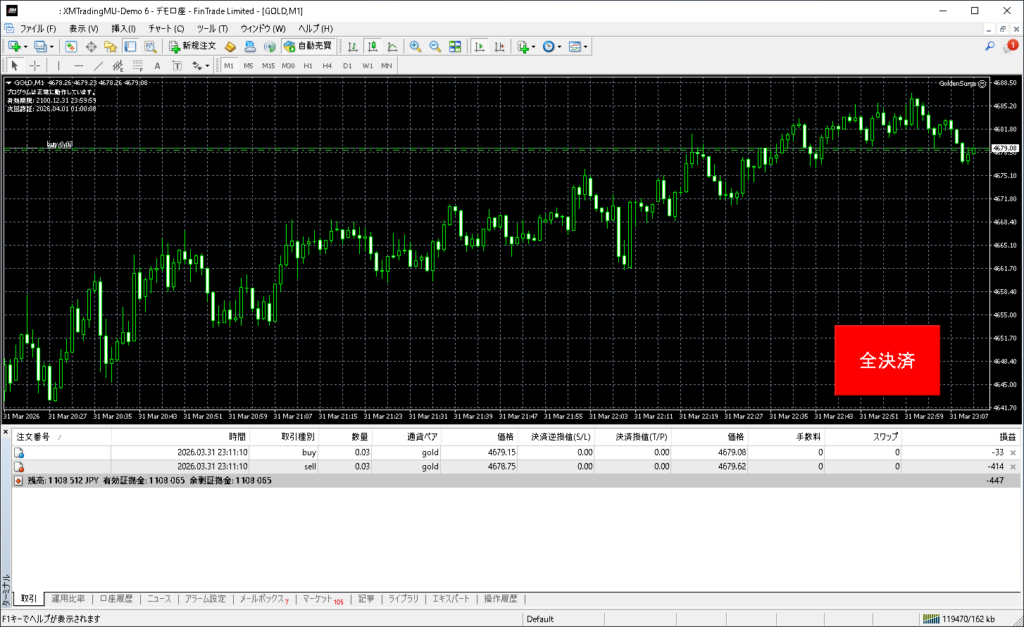Select the crosshair cursor tool
This screenshot has height=627, width=1024.
click(34, 65)
